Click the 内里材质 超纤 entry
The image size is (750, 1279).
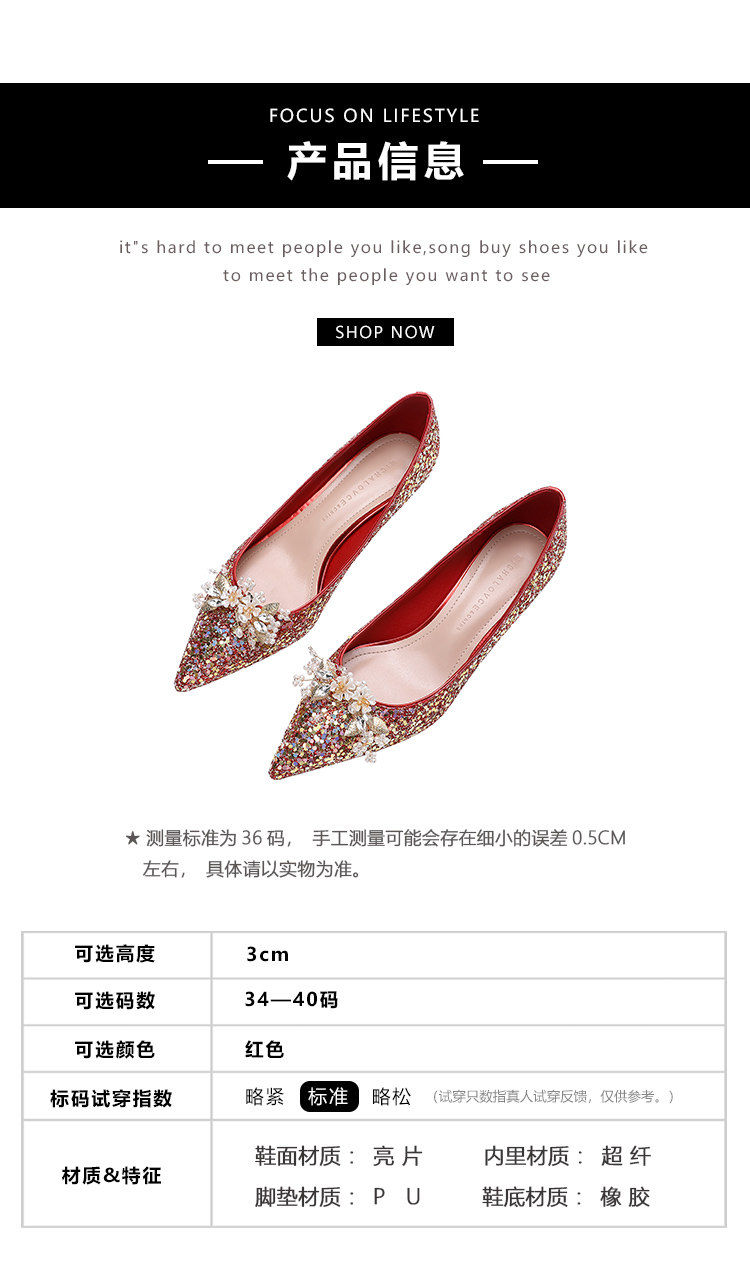tap(567, 1157)
